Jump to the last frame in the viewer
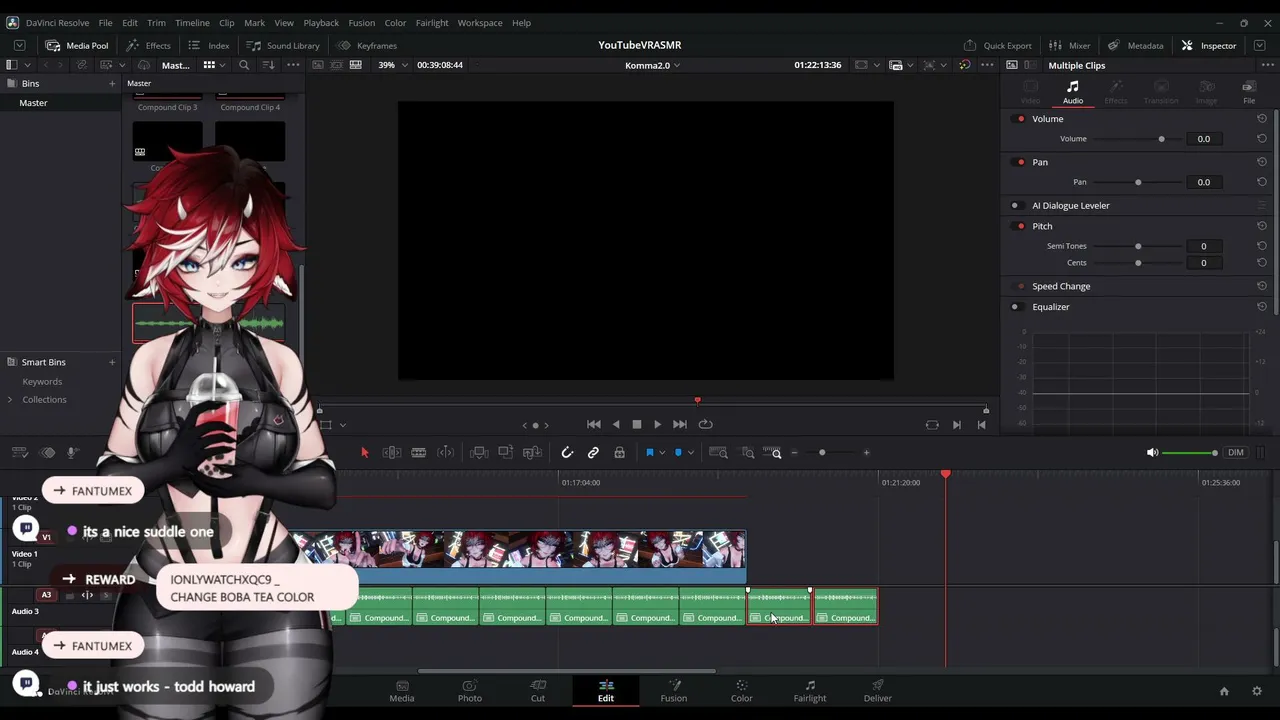1280x720 pixels. click(680, 425)
